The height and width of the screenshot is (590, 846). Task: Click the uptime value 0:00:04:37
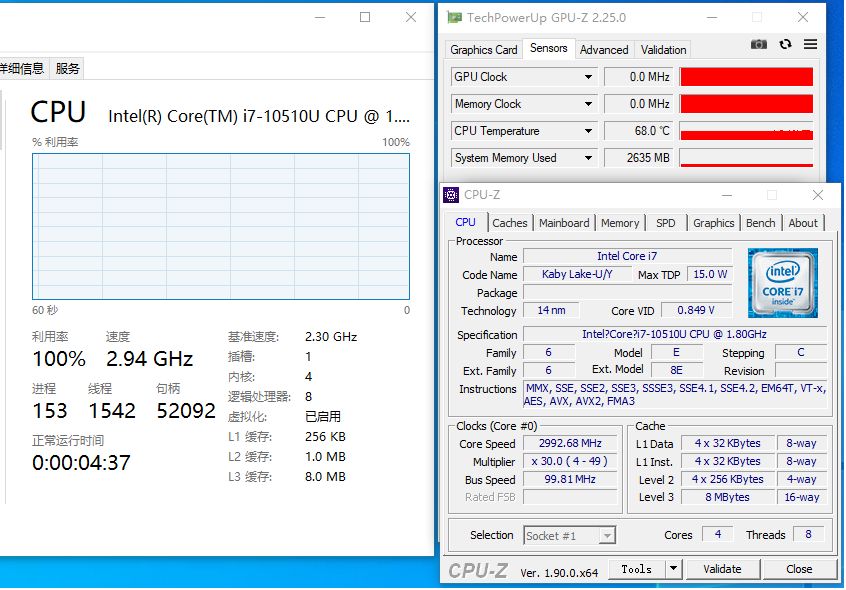click(81, 463)
